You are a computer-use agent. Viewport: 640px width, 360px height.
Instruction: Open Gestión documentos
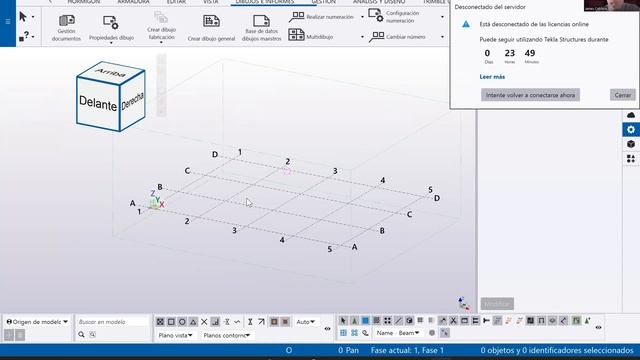tap(67, 28)
